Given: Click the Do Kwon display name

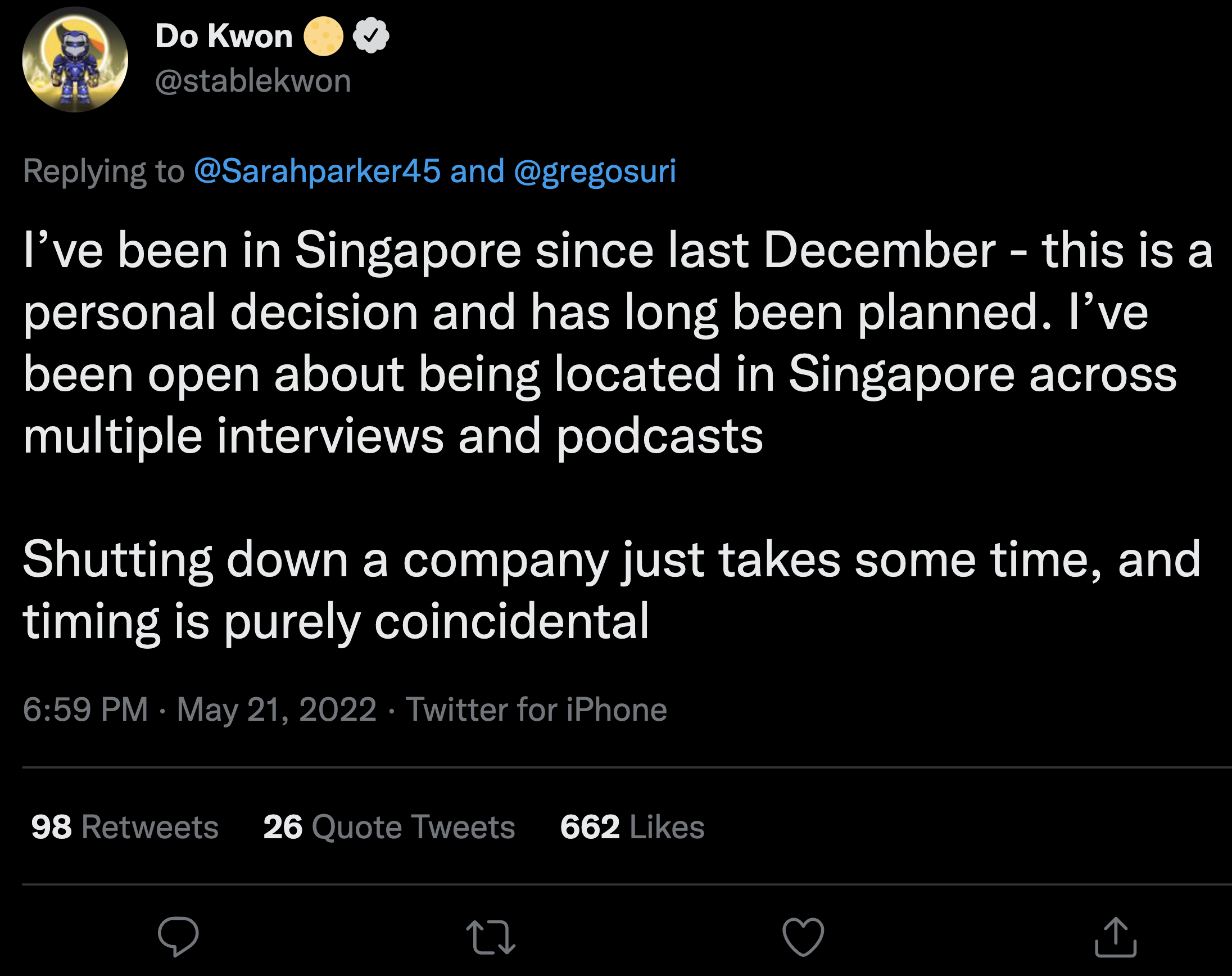Looking at the screenshot, I should 224,36.
